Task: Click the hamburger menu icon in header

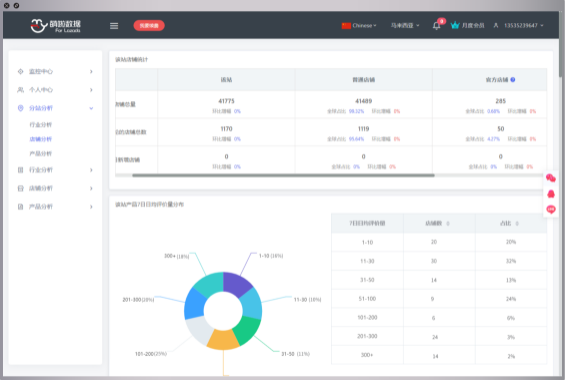Action: 114,26
